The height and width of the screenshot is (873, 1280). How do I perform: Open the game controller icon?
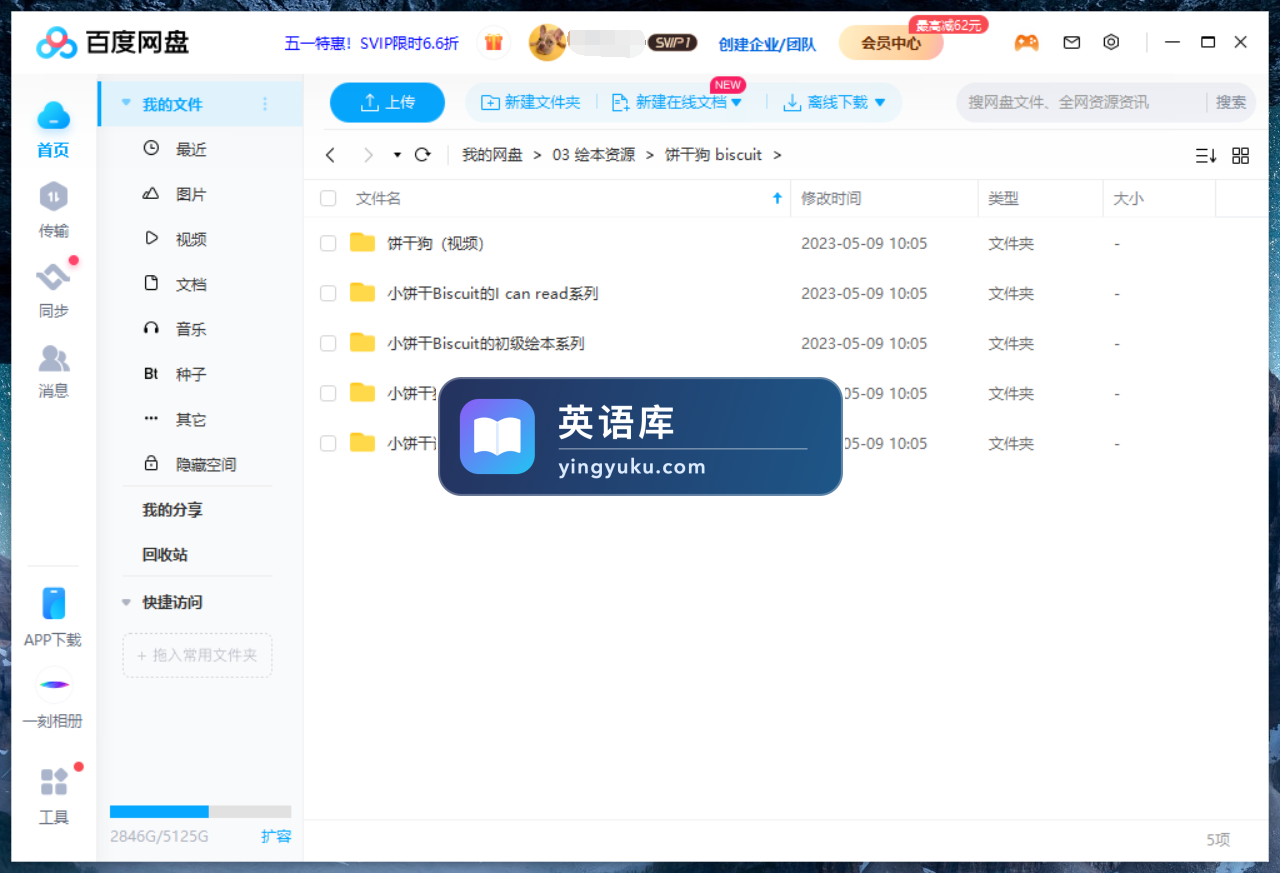[x=1026, y=42]
